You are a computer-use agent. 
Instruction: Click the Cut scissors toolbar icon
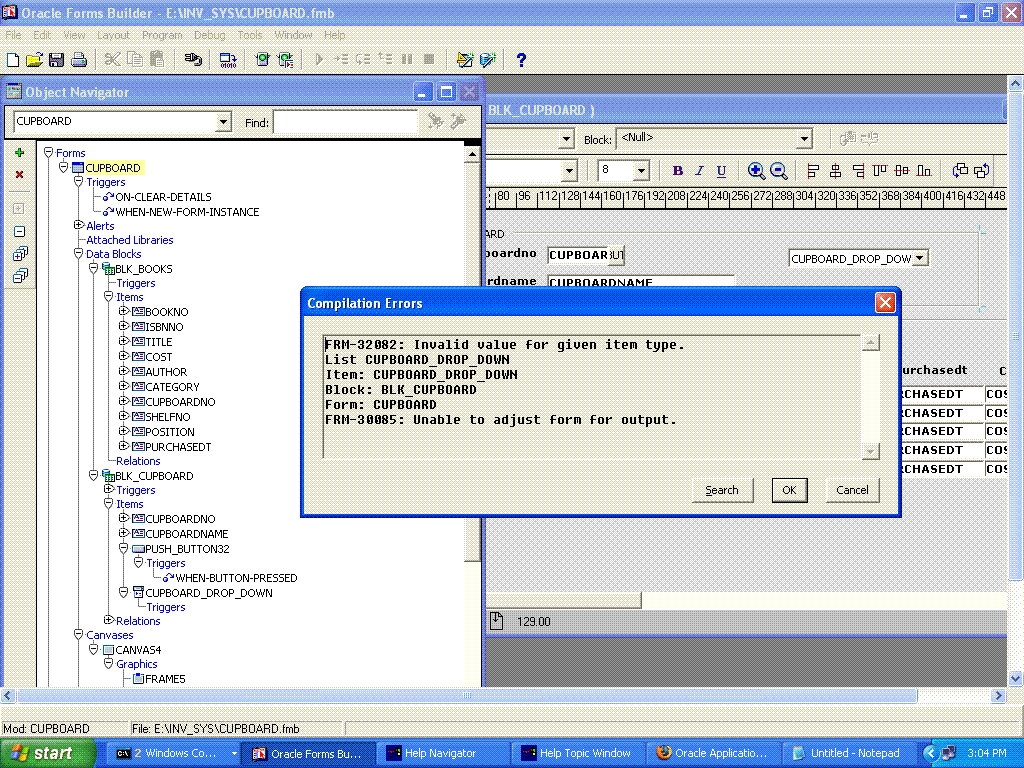[x=112, y=59]
